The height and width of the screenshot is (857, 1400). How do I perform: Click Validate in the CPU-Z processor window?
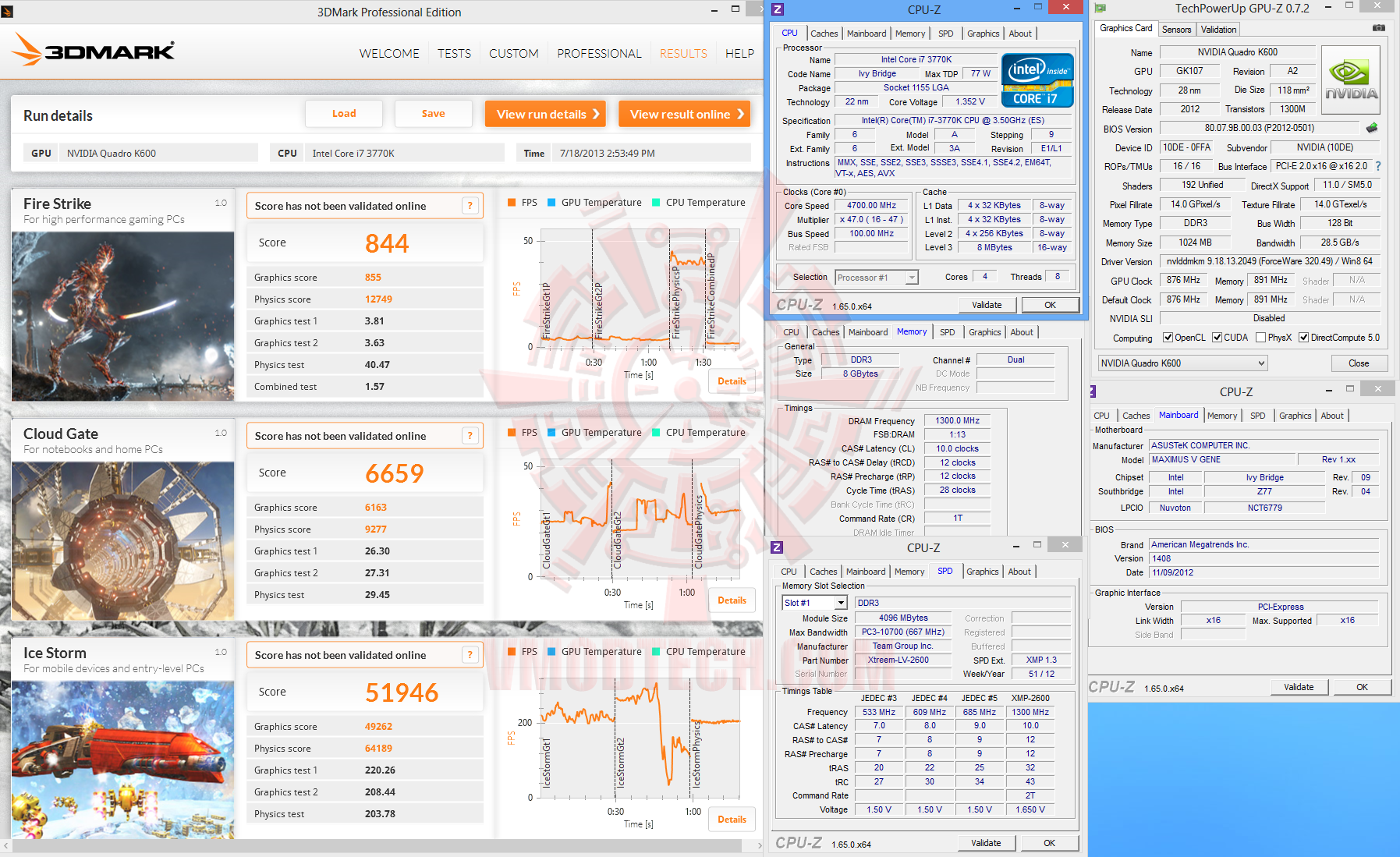pyautogui.click(x=987, y=305)
